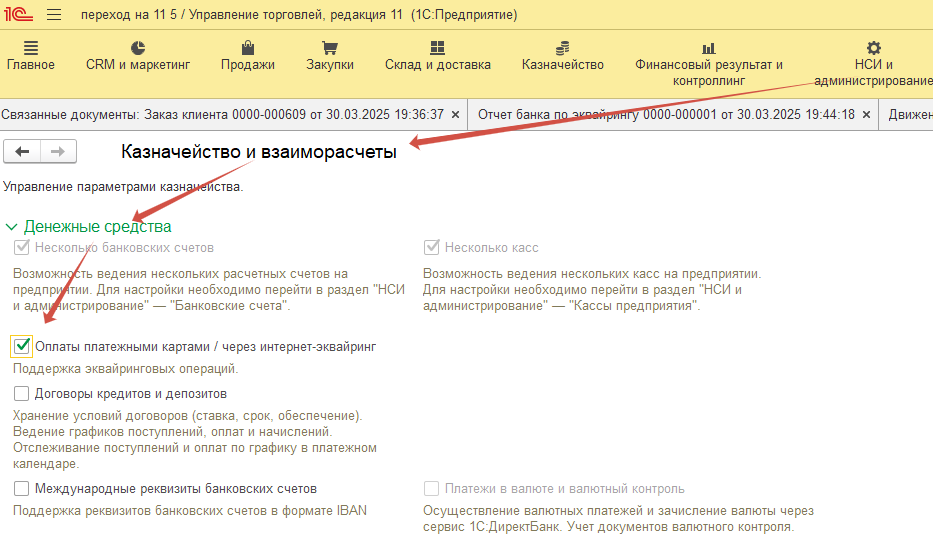This screenshot has height=540, width=933.
Task: Click Поддержка эквайринговых операций description
Action: tap(126, 369)
